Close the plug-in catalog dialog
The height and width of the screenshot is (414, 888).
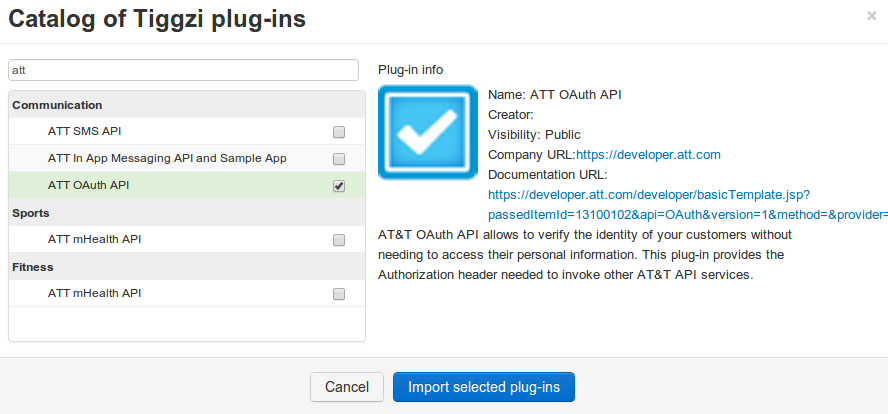click(x=872, y=16)
